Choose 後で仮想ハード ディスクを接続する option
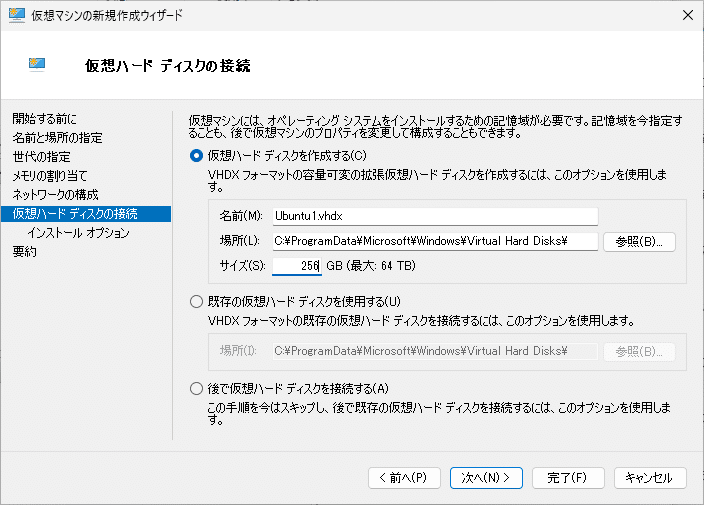The height and width of the screenshot is (505, 704). tap(196, 388)
